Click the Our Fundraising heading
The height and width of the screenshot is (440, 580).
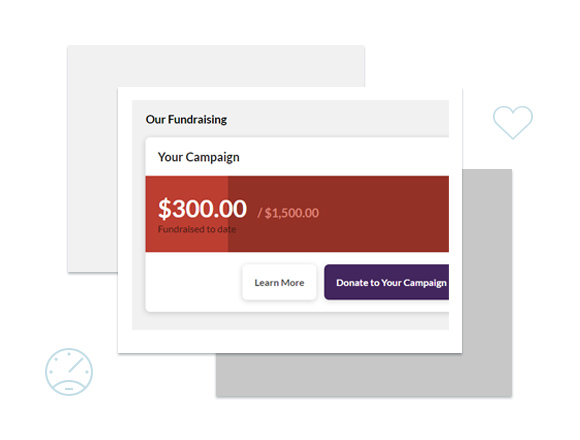coord(186,119)
